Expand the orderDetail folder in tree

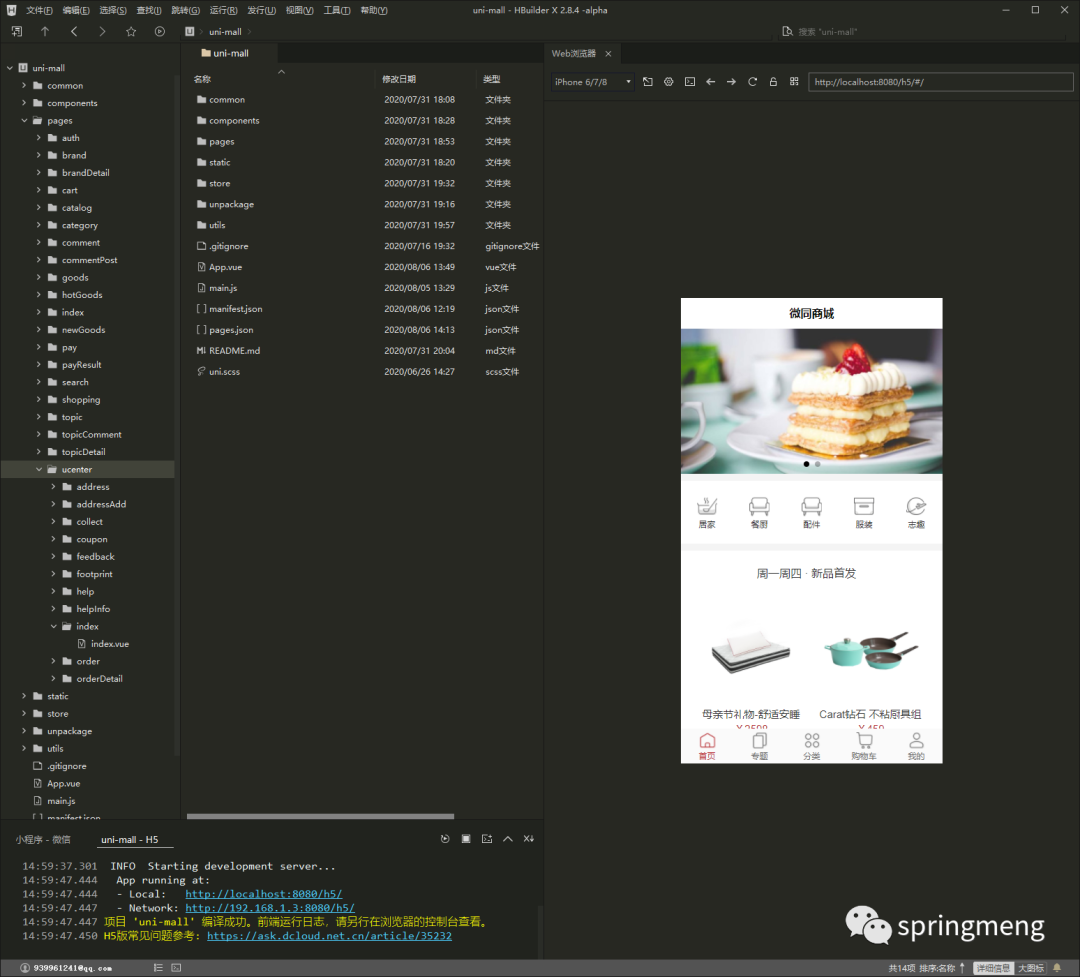[53, 679]
